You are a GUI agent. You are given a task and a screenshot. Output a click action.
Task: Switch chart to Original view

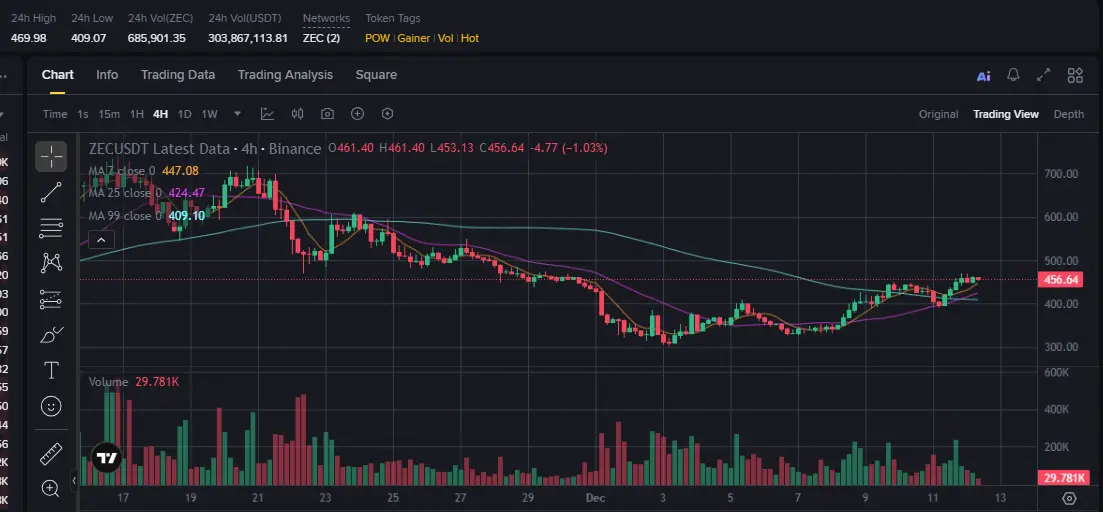click(x=938, y=114)
